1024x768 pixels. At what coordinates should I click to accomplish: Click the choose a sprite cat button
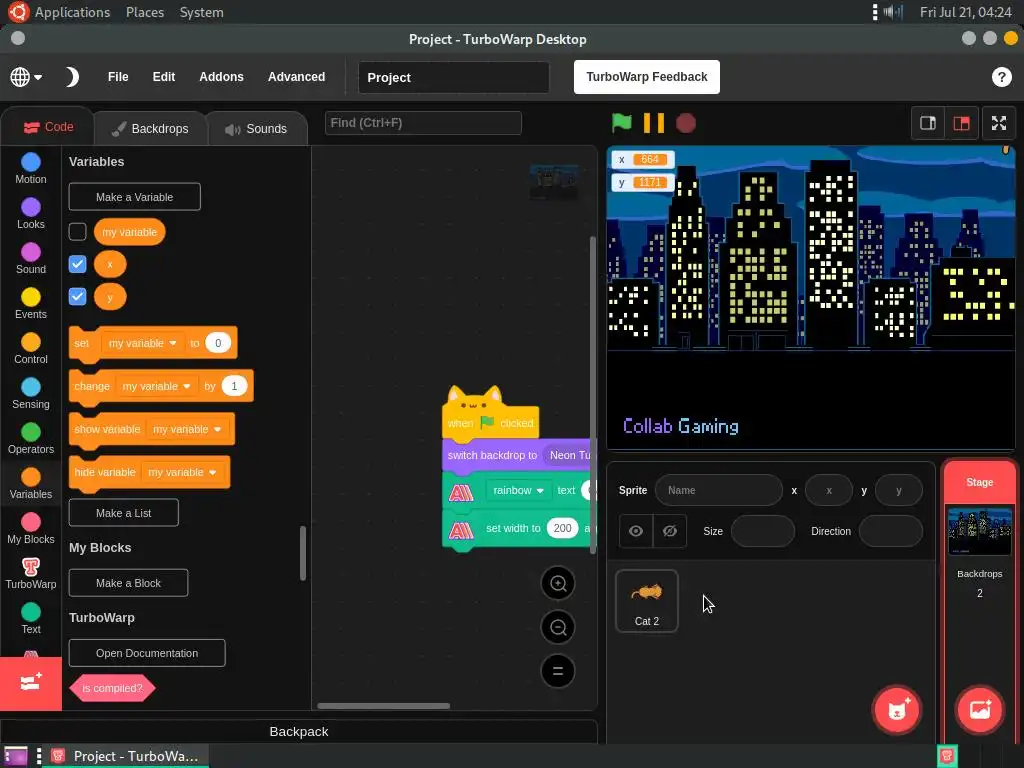(897, 709)
